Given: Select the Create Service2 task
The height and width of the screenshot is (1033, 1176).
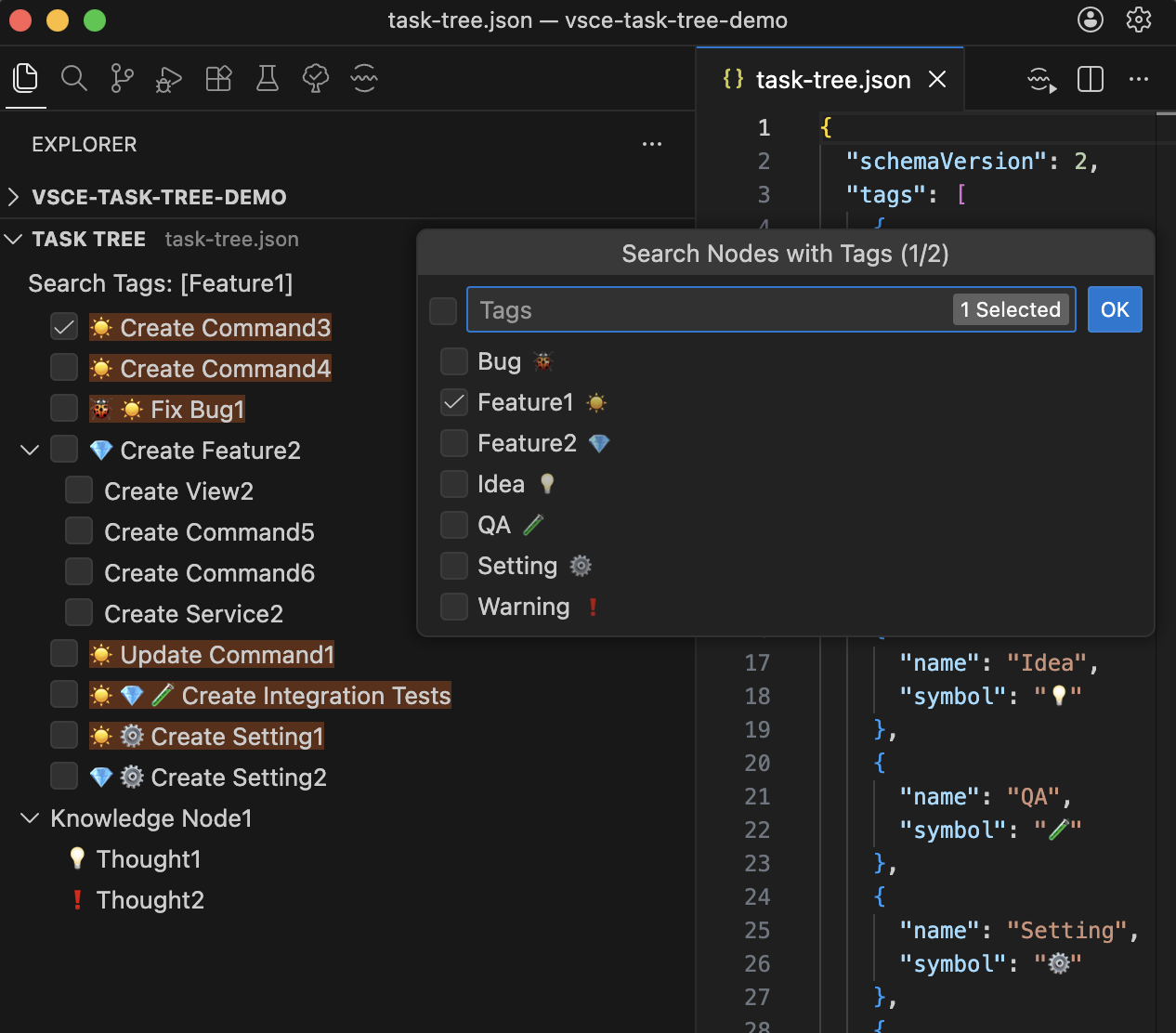Looking at the screenshot, I should [x=193, y=614].
